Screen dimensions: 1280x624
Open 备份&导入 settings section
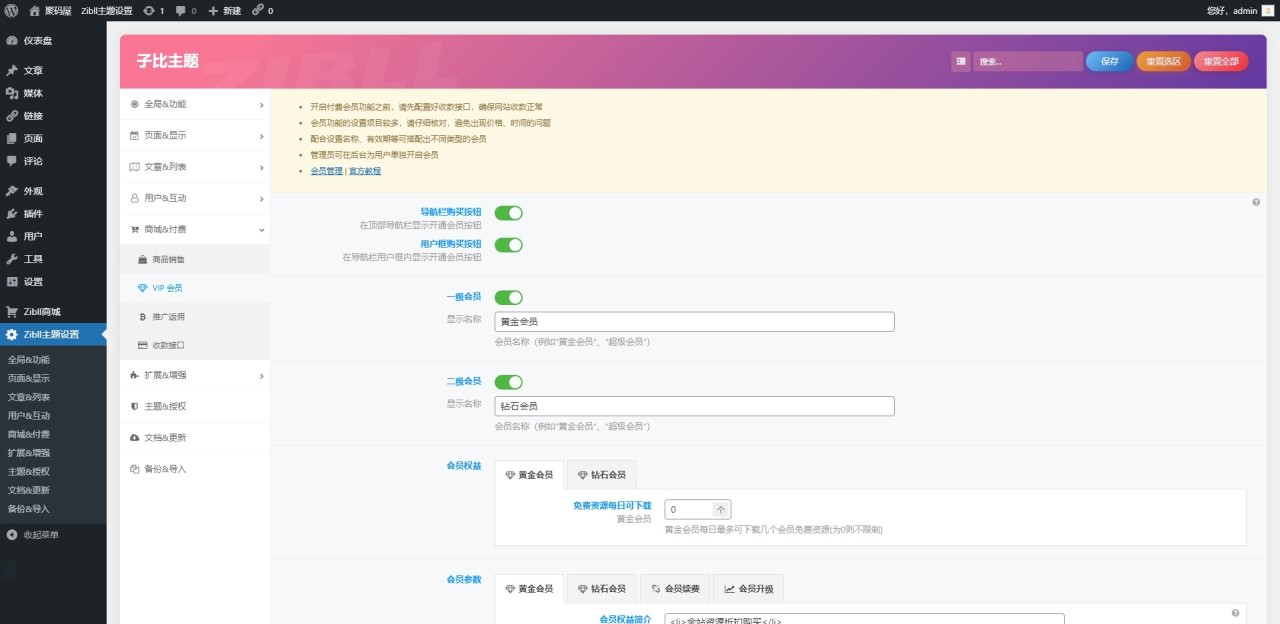tap(195, 469)
